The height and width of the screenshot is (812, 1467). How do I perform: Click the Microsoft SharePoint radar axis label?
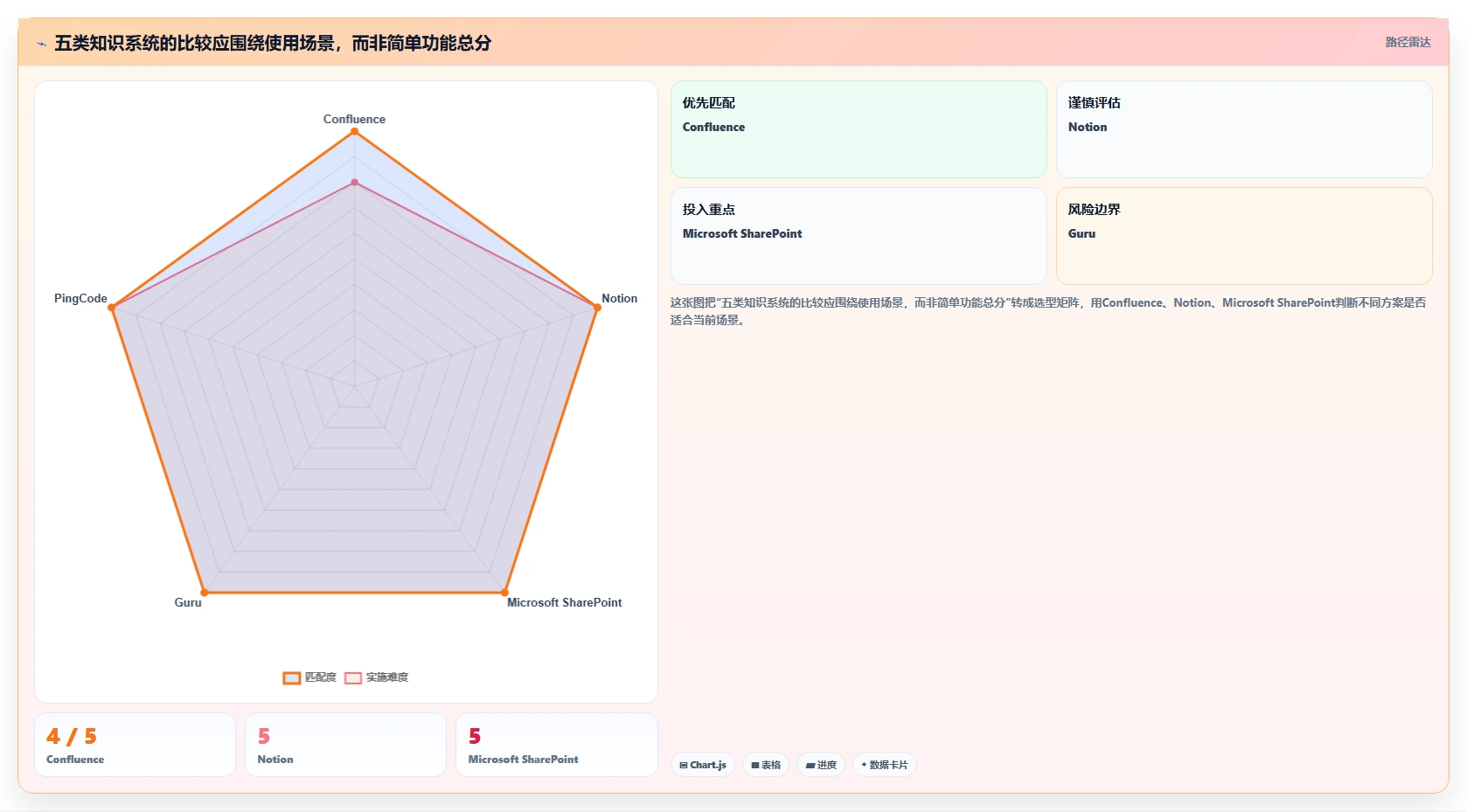564,602
